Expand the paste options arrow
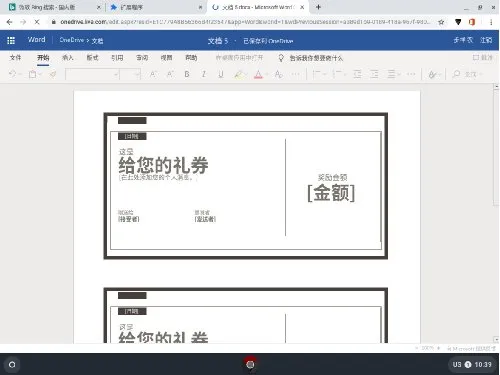Viewport: 500px width, 375px height. pyautogui.click(x=40, y=74)
